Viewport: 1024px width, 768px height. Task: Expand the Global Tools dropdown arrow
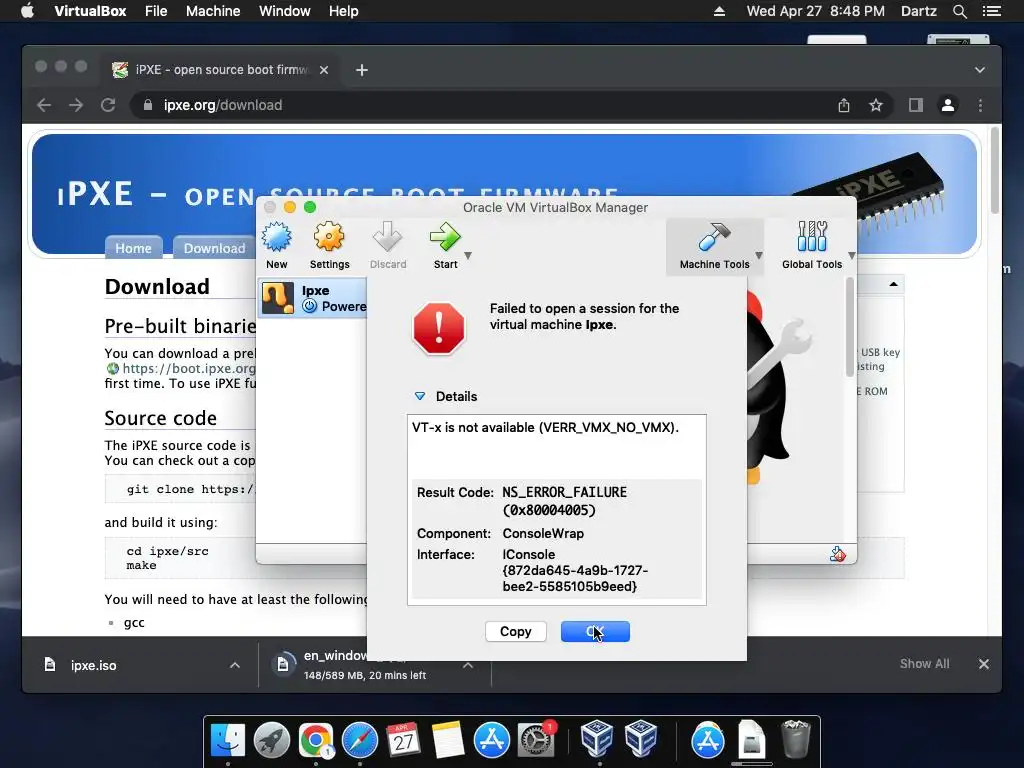point(852,256)
